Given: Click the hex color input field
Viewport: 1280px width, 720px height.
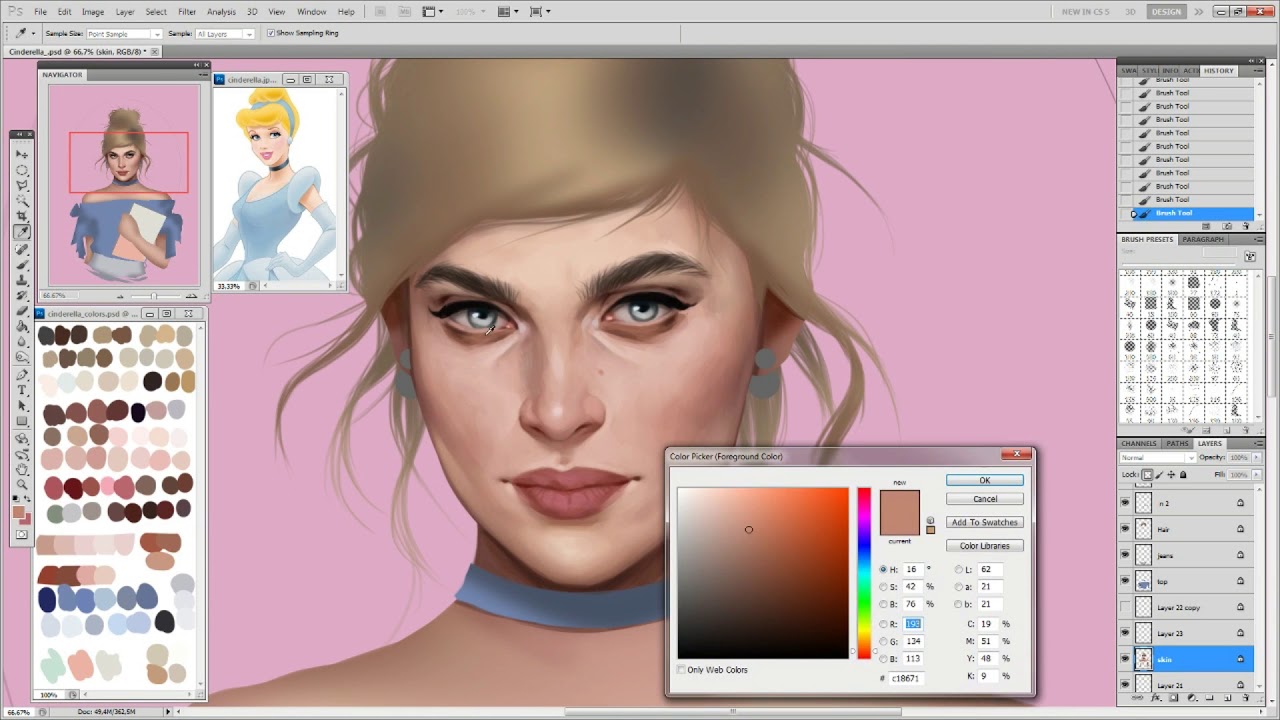Looking at the screenshot, I should [x=907, y=678].
